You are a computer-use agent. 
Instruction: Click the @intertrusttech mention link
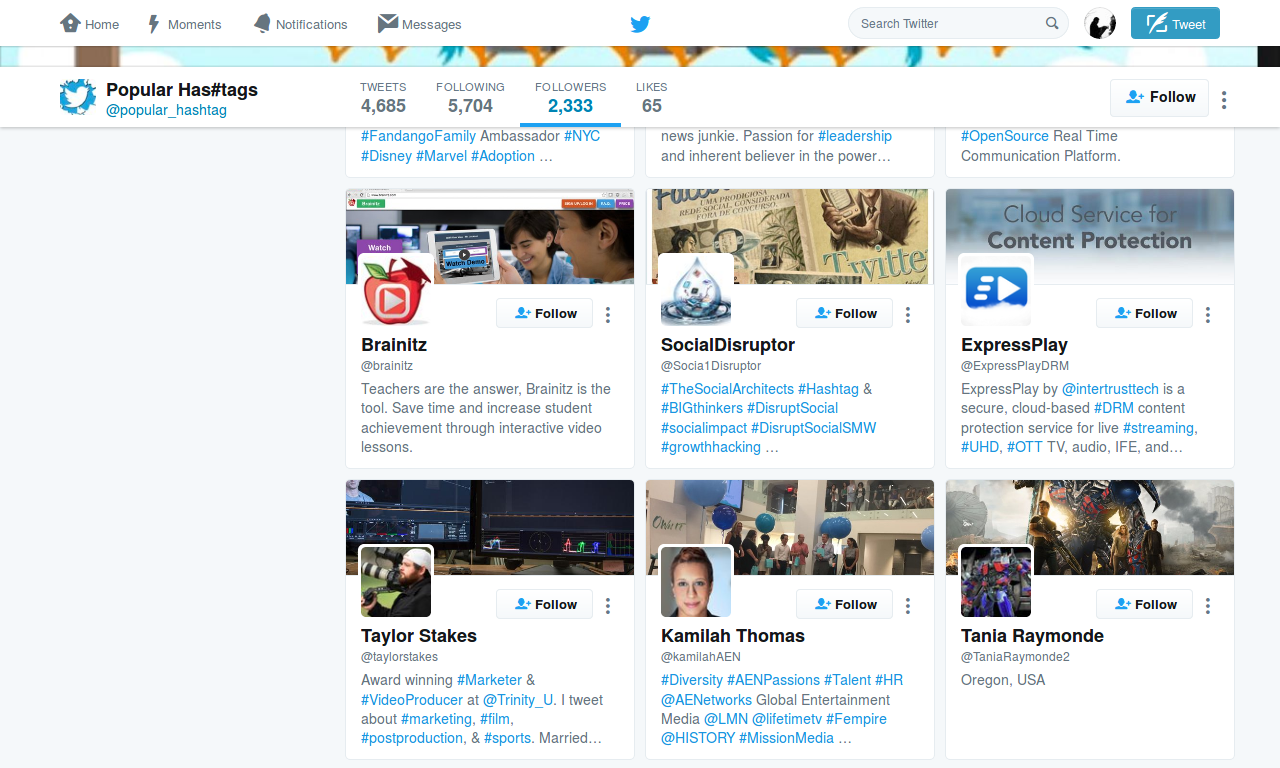click(x=1110, y=389)
